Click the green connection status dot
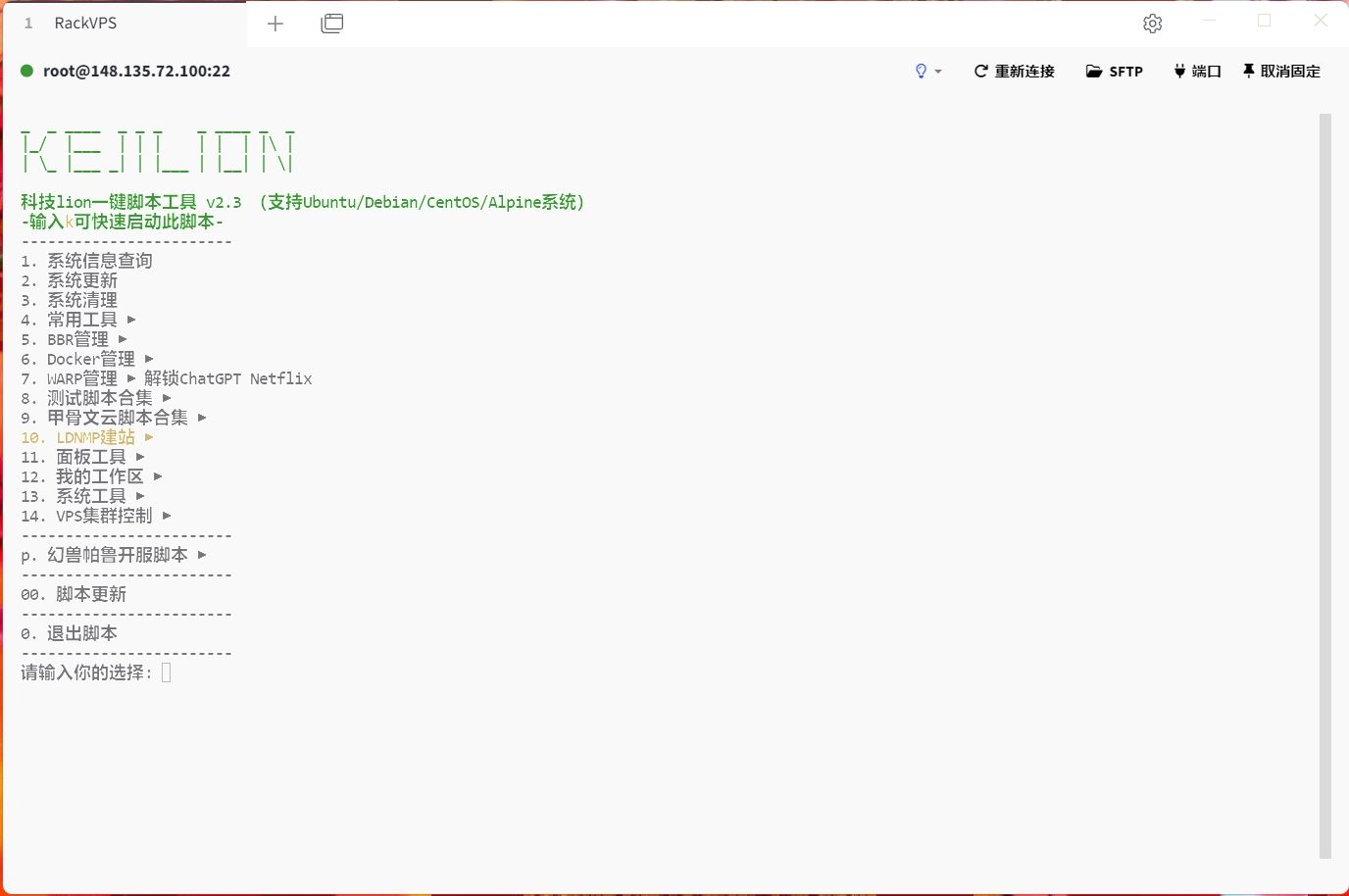Screen dimensions: 1349x896 point(27,71)
